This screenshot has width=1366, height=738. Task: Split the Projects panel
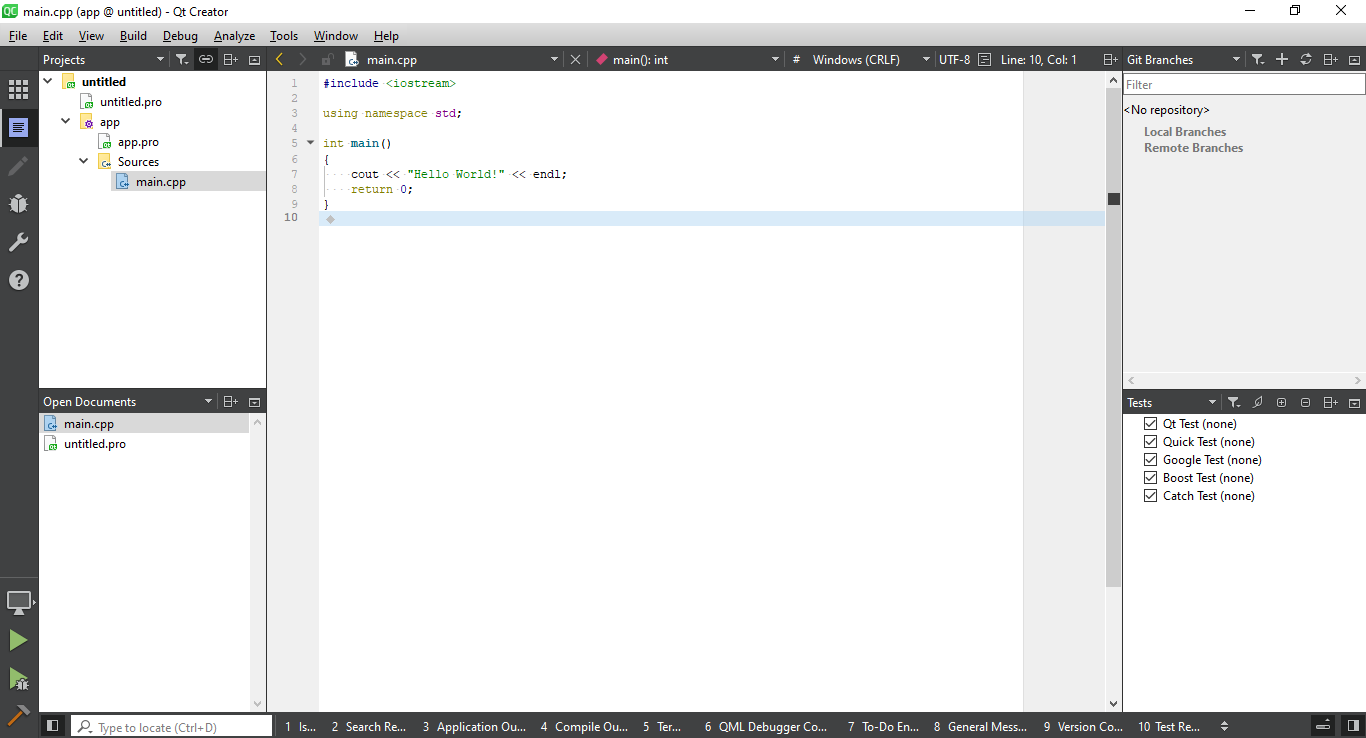pos(230,60)
